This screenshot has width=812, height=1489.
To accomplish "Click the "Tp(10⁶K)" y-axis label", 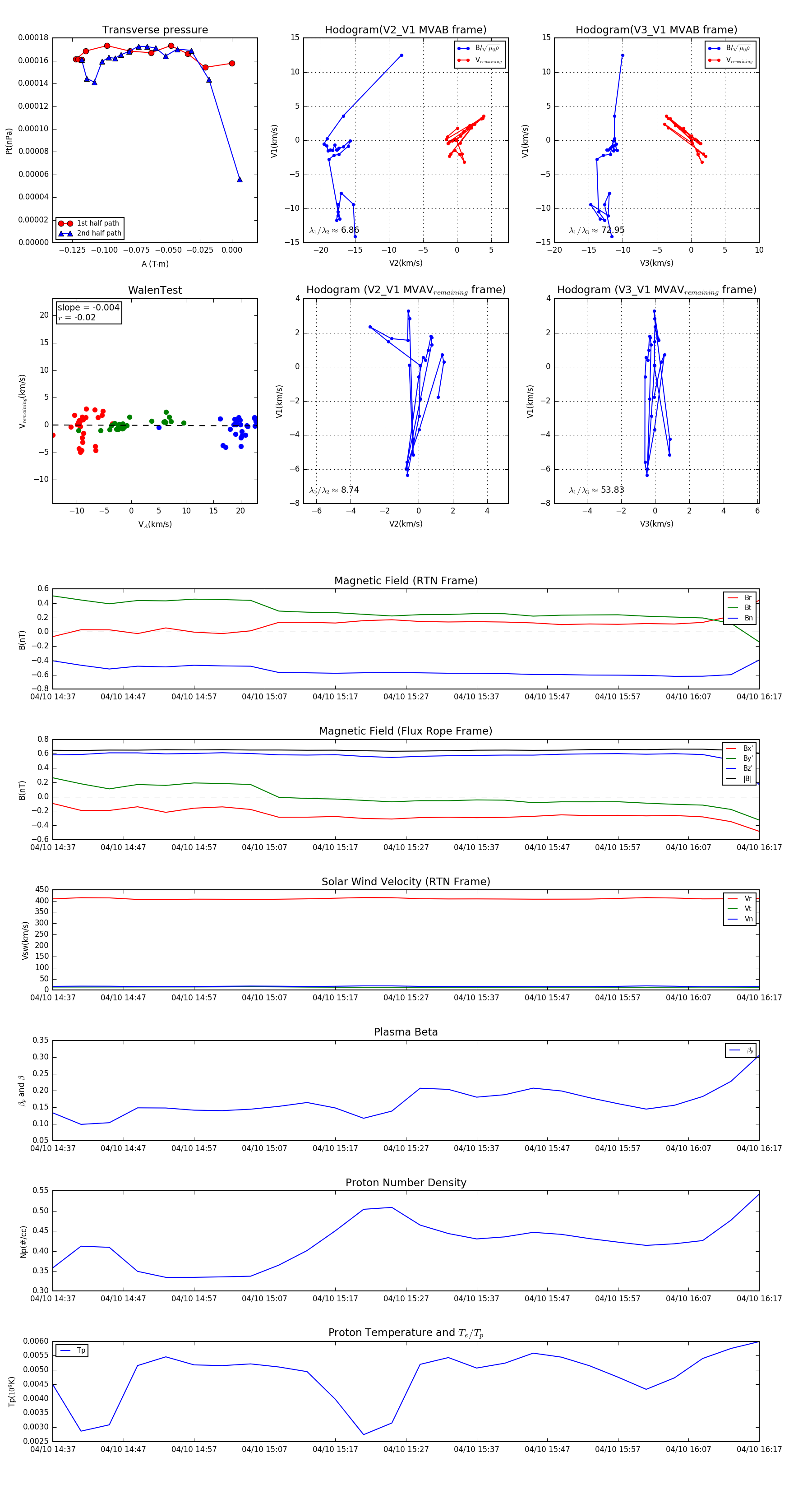I will pos(12,1392).
